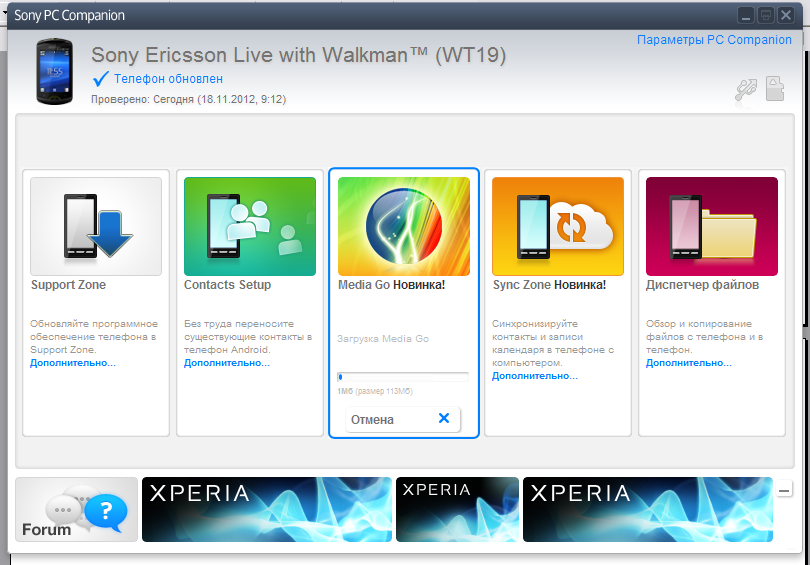Click Дополнительно link under Support Zone
The width and height of the screenshot is (810, 565).
[73, 363]
